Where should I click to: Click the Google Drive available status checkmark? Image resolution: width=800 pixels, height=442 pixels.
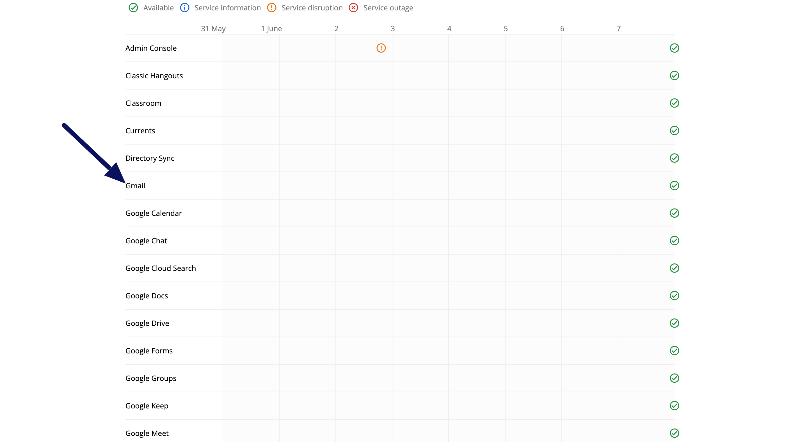pos(674,323)
